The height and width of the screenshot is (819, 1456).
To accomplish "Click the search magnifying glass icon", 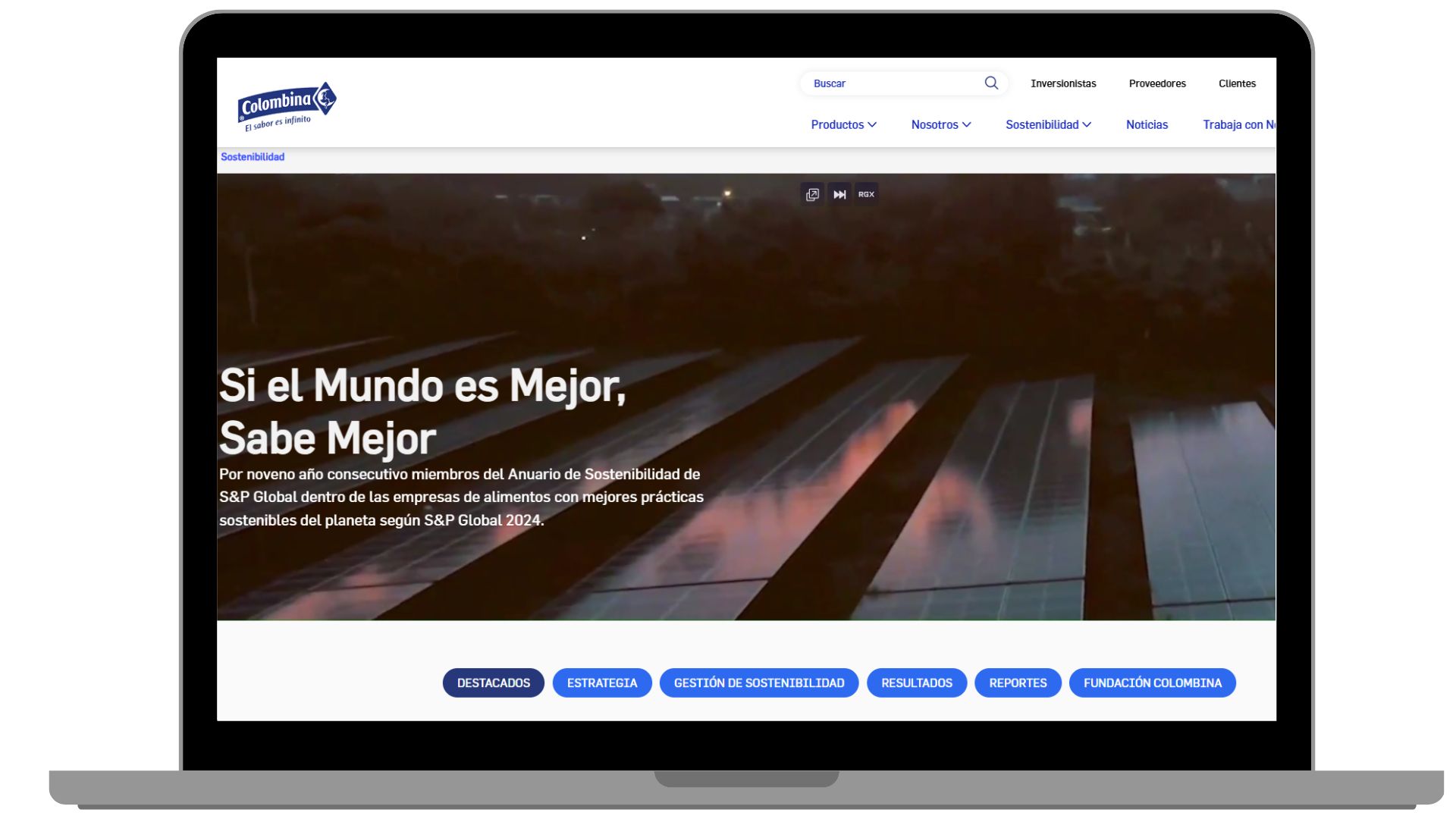I will pos(991,83).
